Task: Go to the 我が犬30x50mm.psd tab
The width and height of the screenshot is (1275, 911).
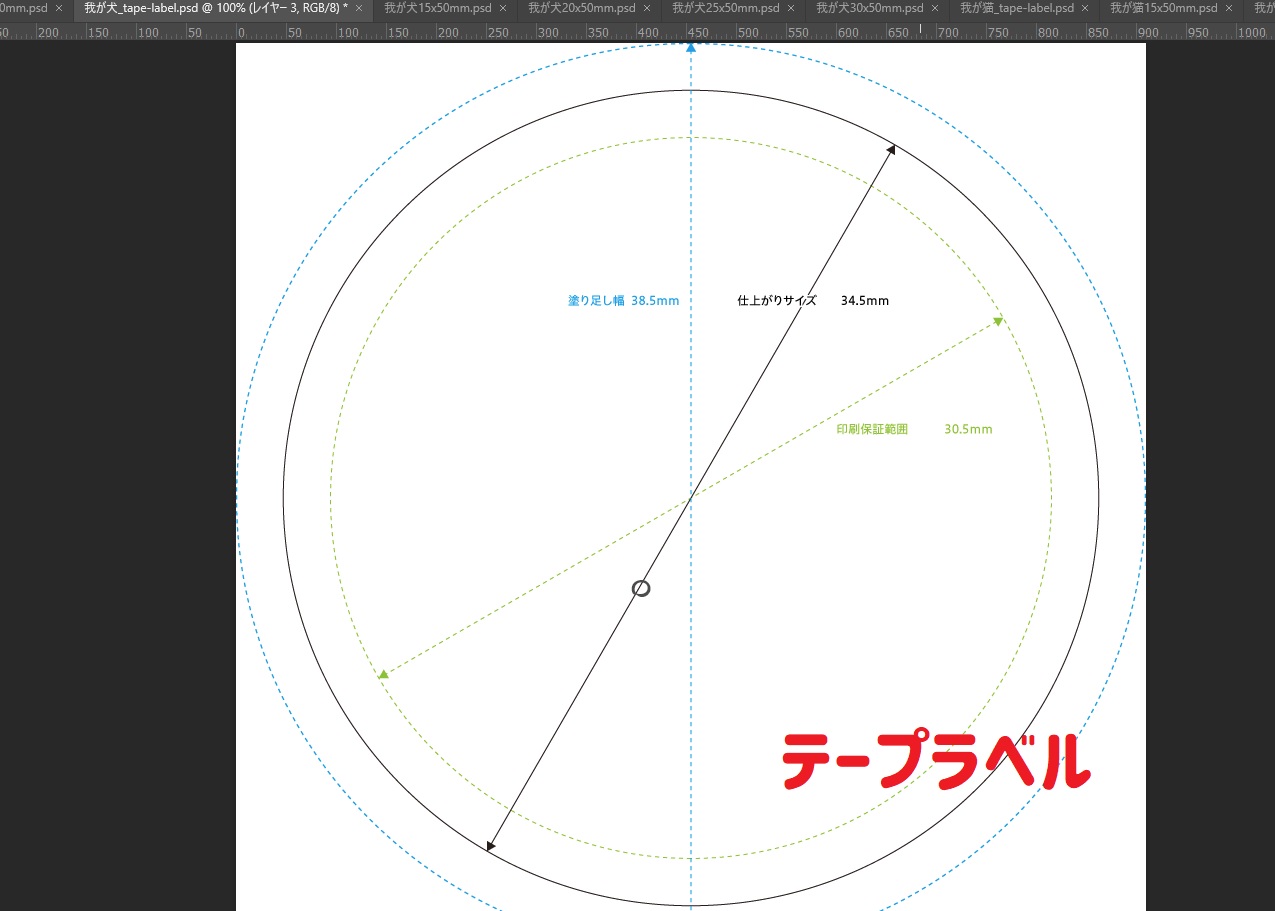Action: pos(869,8)
